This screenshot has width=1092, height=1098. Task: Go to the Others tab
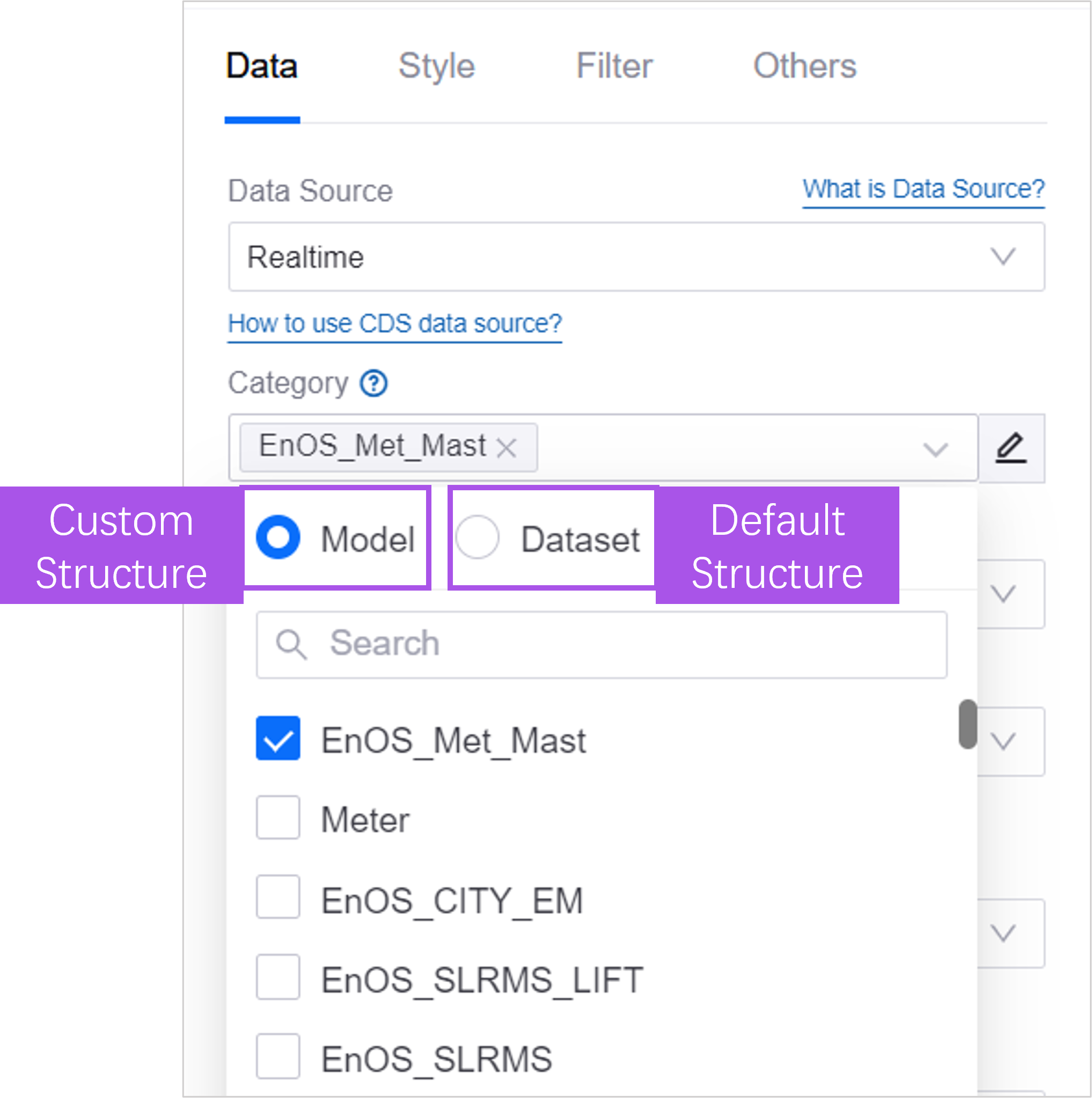(x=804, y=66)
